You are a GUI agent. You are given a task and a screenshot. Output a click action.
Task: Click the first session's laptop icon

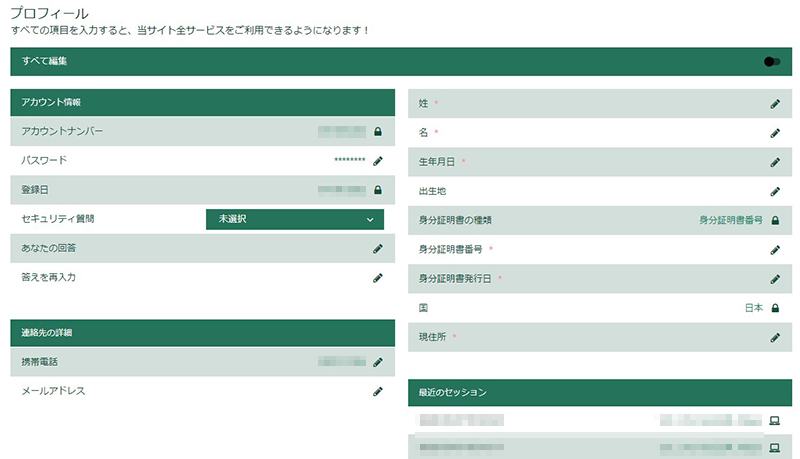coord(774,421)
